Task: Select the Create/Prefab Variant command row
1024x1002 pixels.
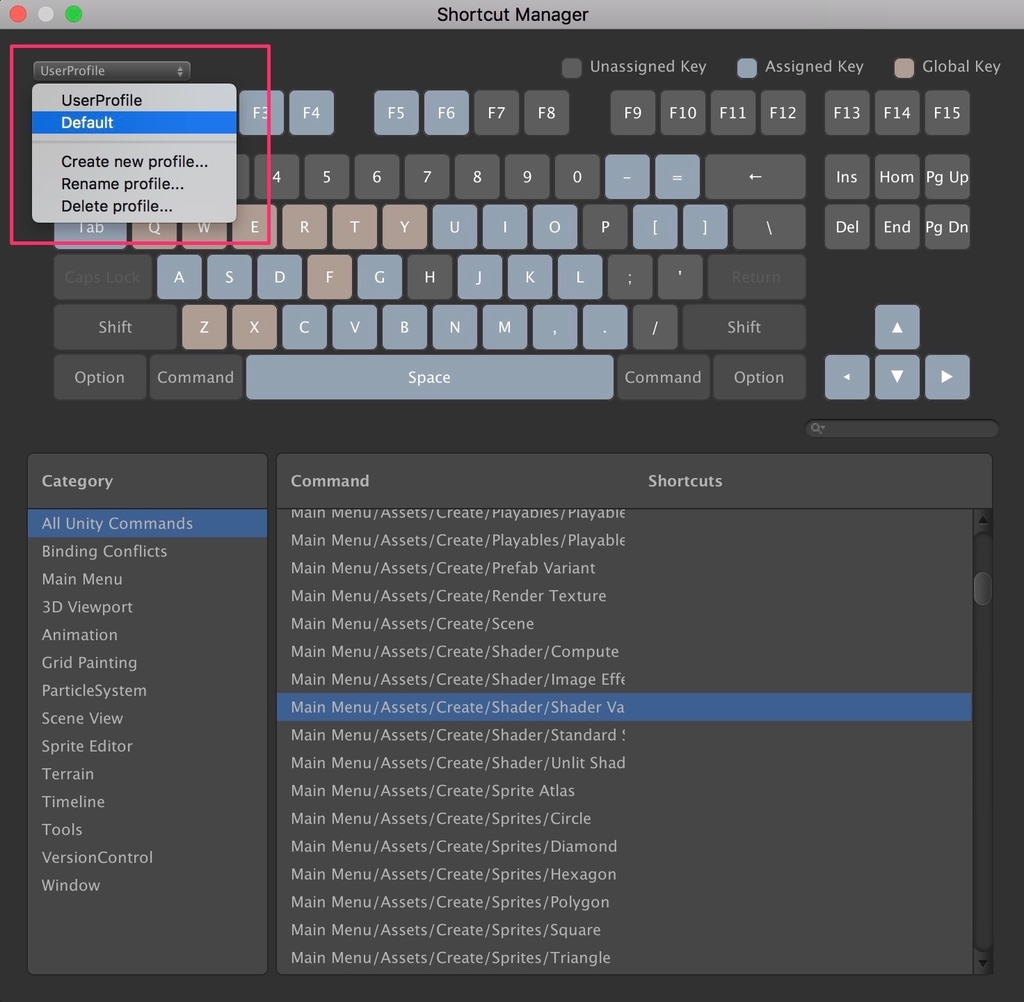Action: [x=624, y=568]
